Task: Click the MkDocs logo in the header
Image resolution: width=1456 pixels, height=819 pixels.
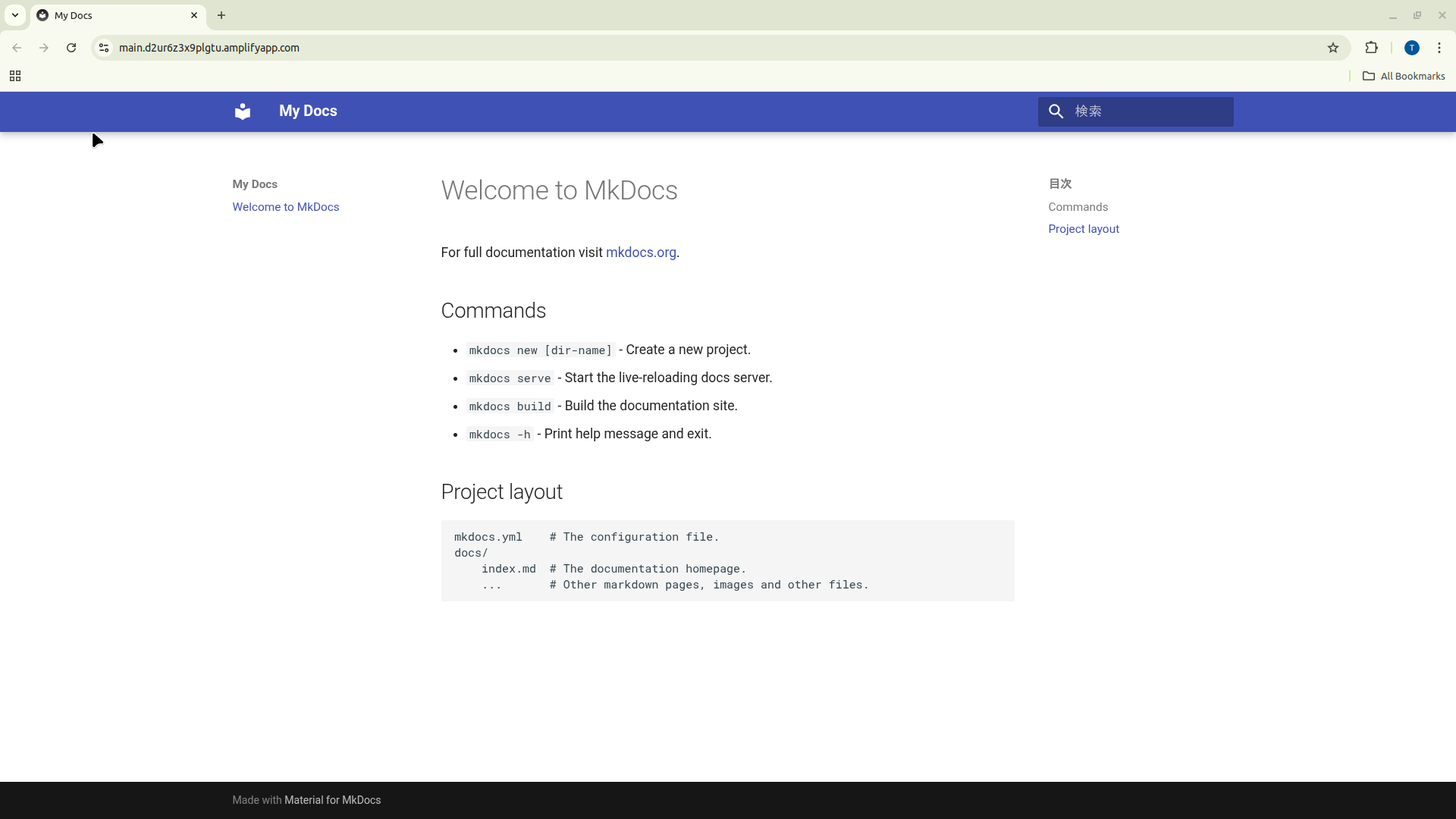Action: pos(243,111)
